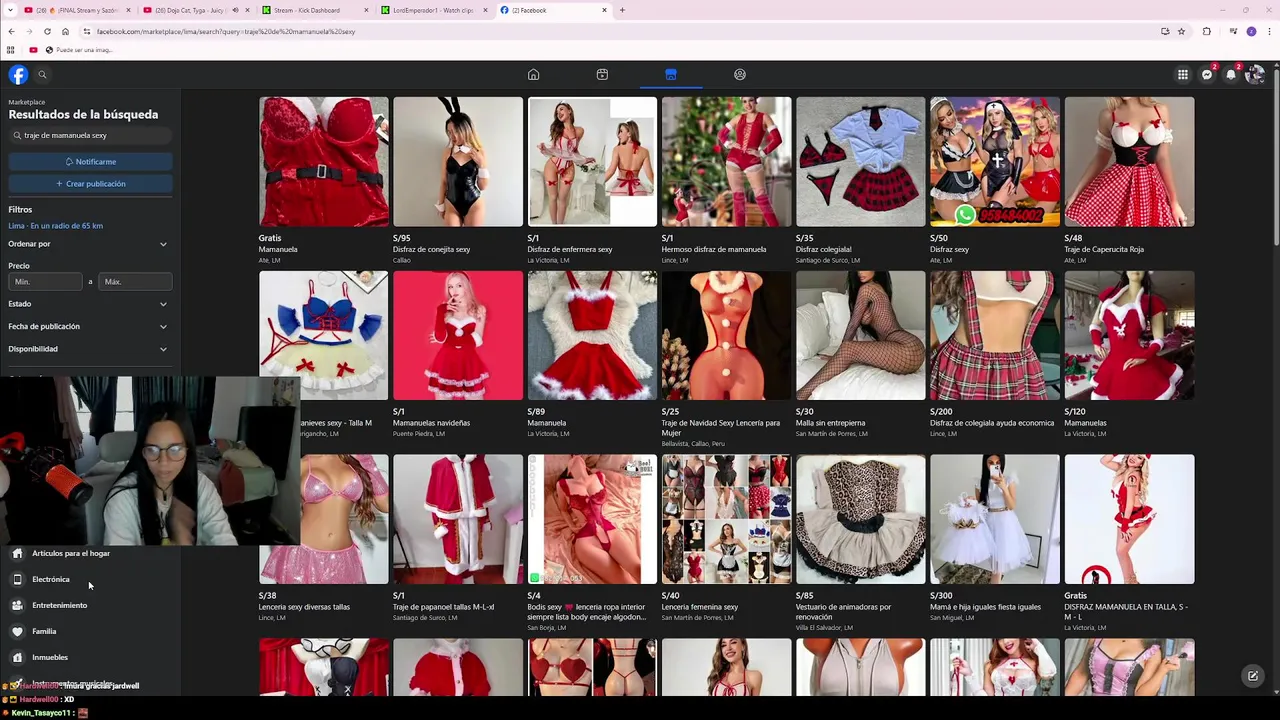1280x720 pixels.
Task: Reload the page with the refresh icon
Action: coord(47,31)
